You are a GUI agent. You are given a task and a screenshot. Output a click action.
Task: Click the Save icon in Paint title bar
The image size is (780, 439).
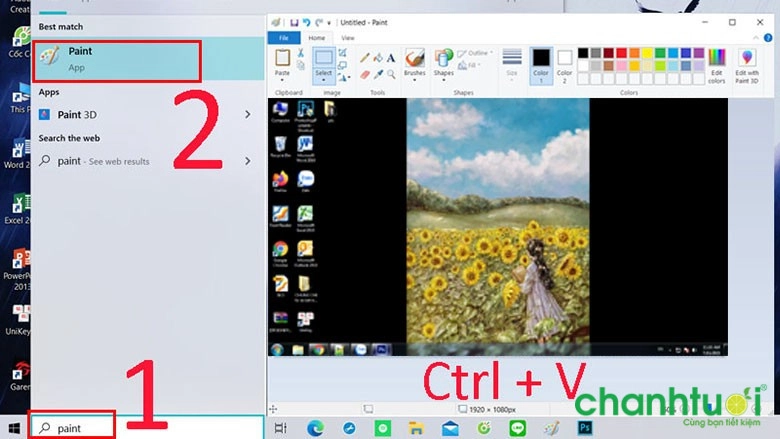click(x=294, y=22)
